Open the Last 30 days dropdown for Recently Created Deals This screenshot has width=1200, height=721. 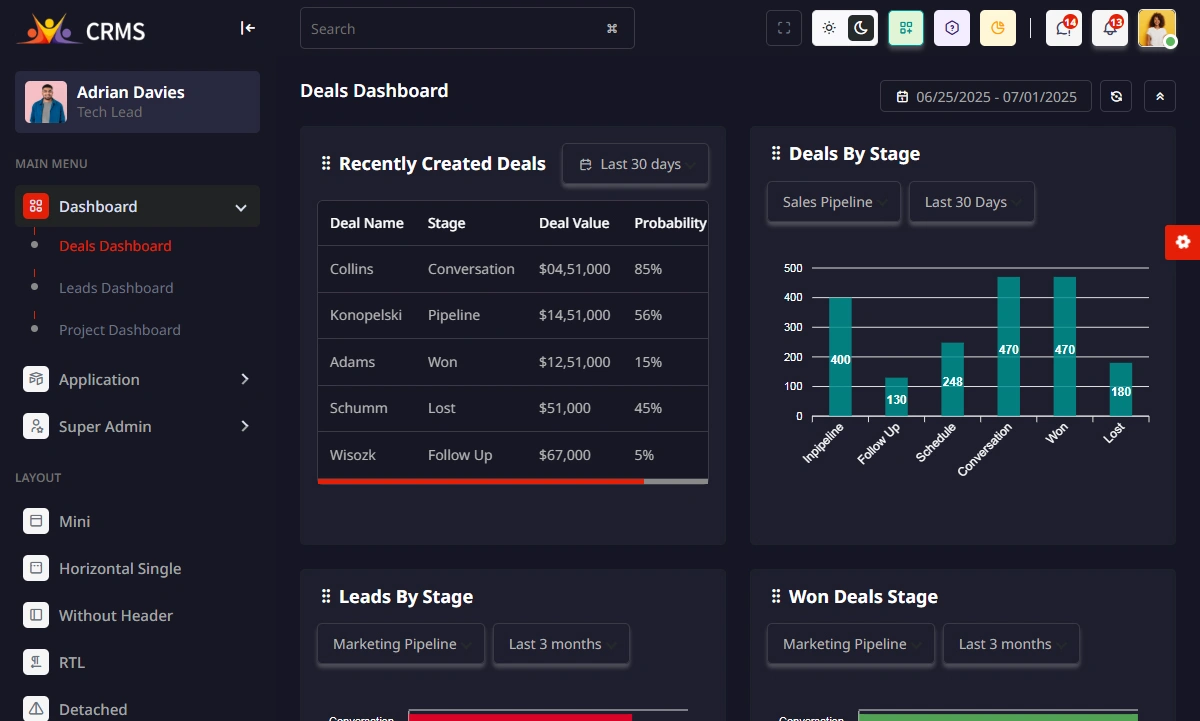635,163
